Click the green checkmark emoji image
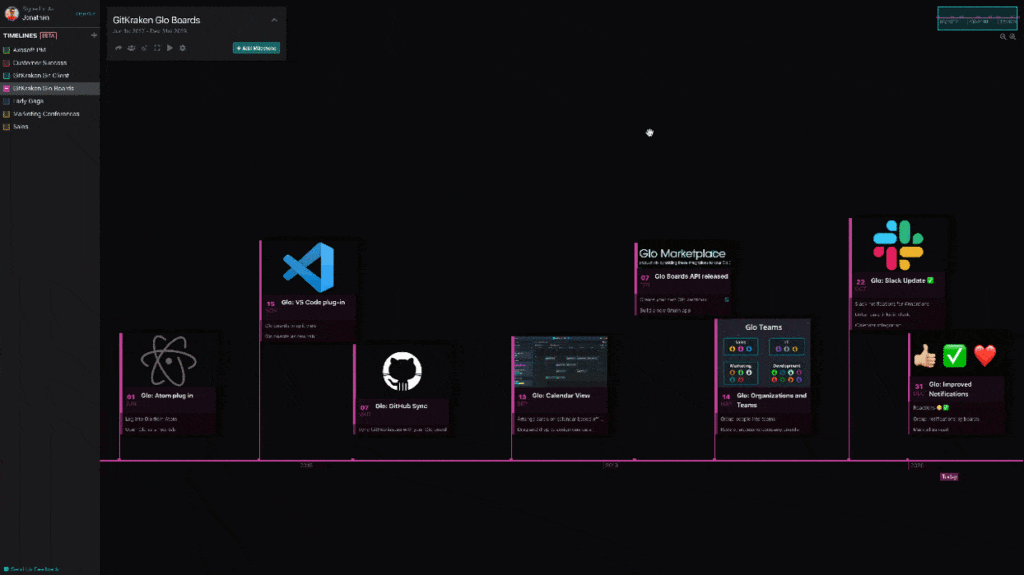1024x575 pixels. pos(954,356)
